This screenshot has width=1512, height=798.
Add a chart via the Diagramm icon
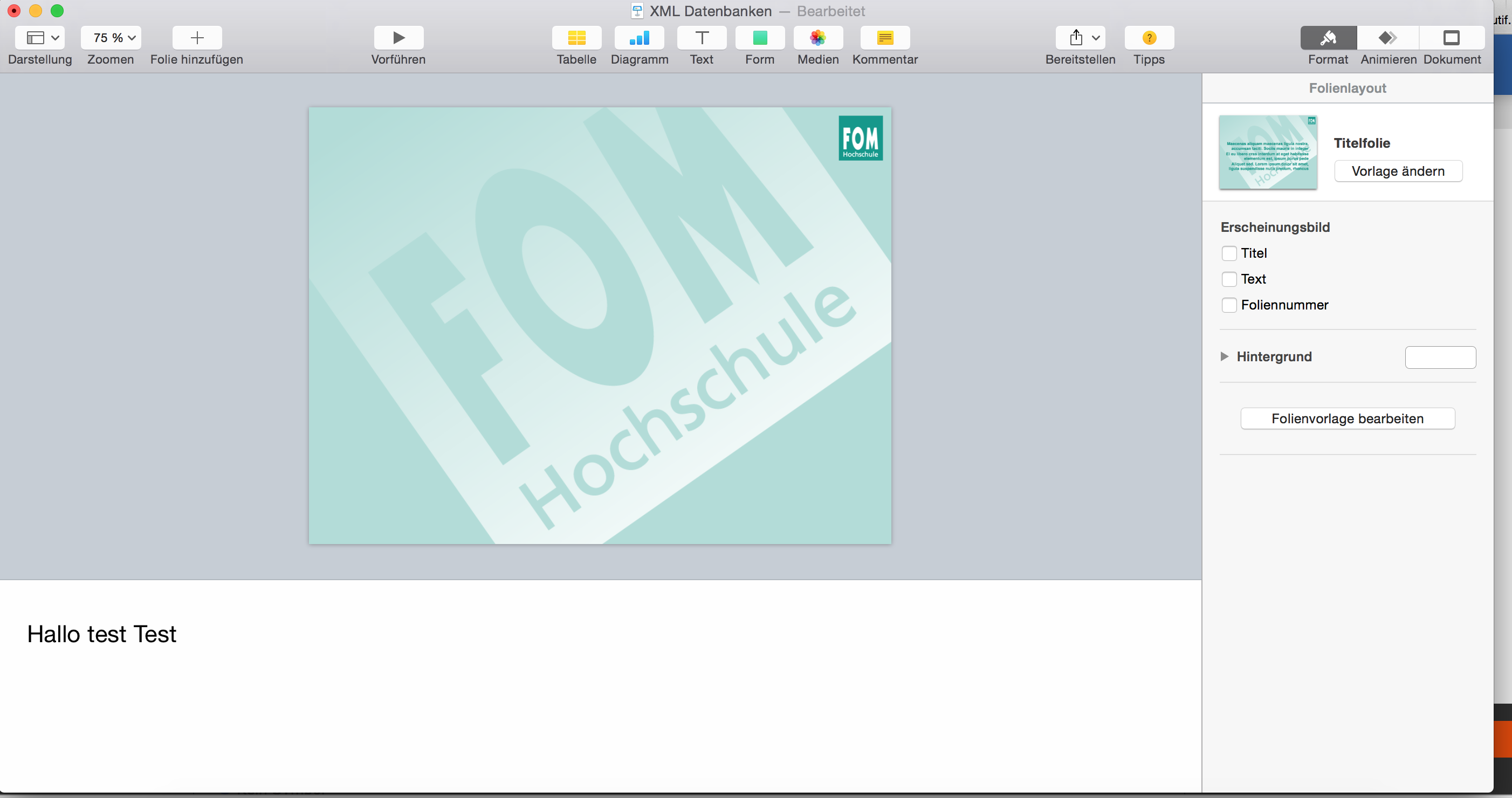coord(639,38)
